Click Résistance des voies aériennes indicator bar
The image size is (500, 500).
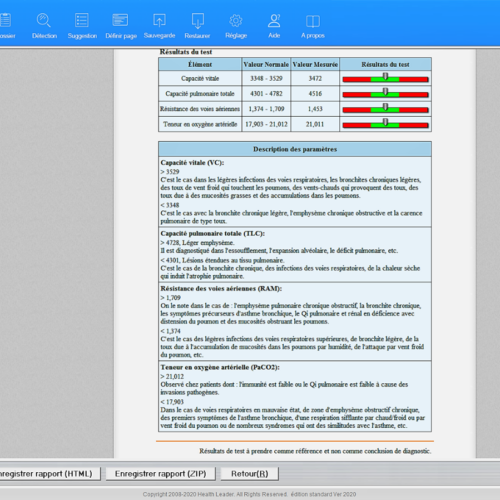click(x=385, y=109)
